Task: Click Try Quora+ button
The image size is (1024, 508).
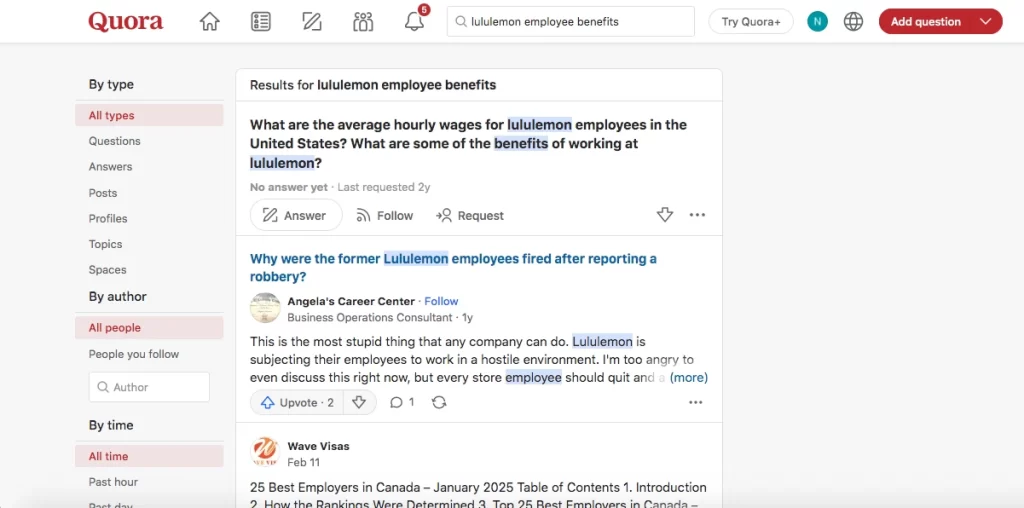Action: pyautogui.click(x=751, y=22)
